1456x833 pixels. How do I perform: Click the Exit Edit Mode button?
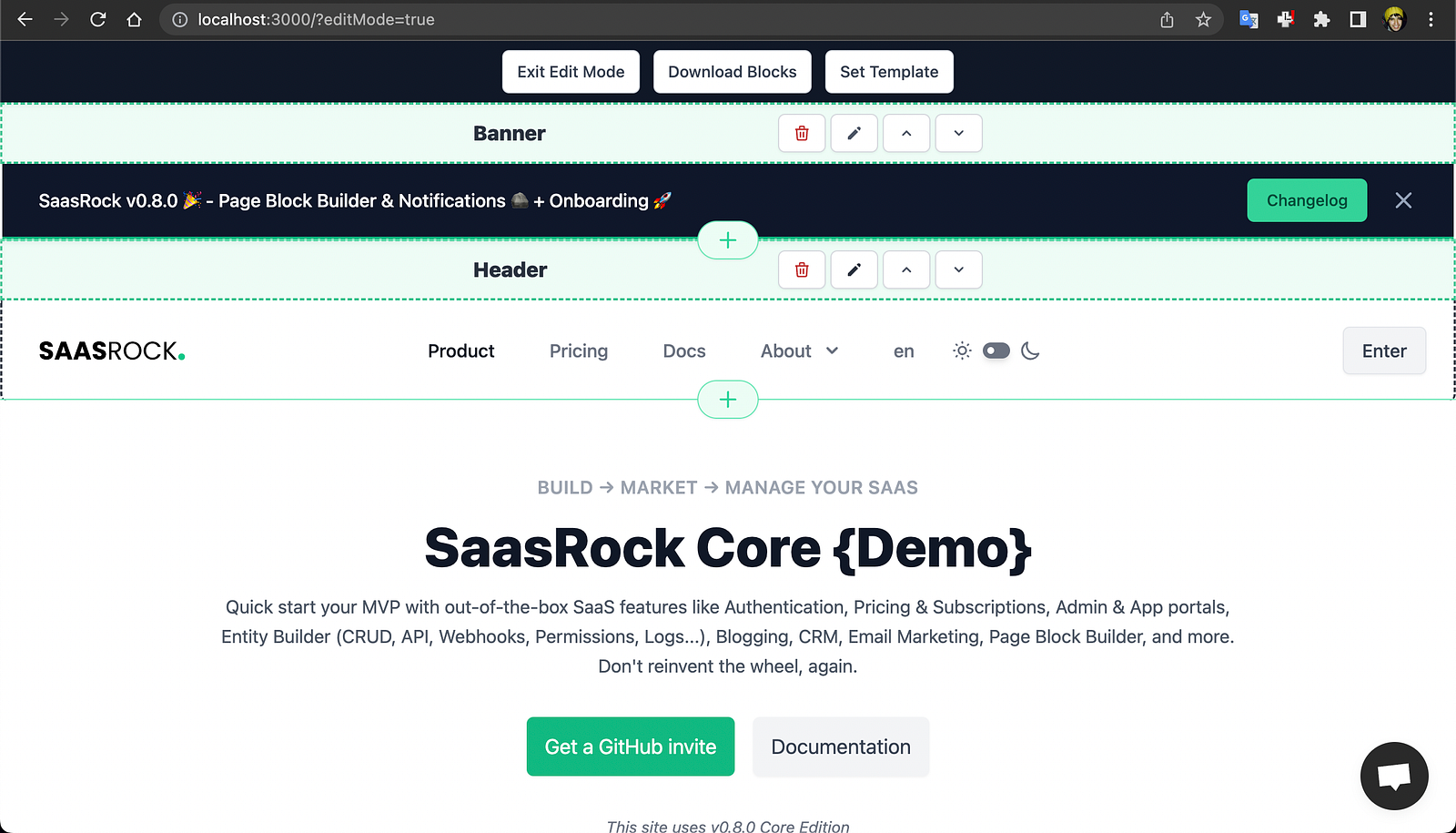click(571, 72)
